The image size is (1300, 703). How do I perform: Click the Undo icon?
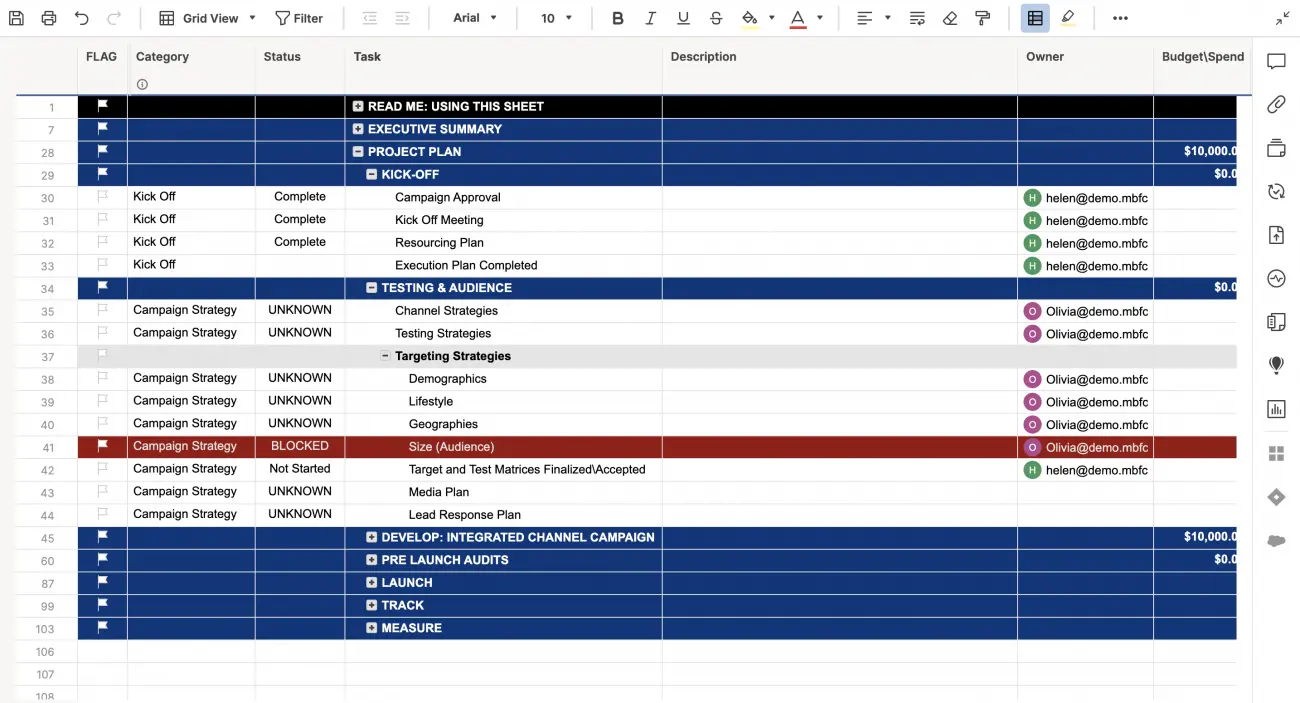pos(79,17)
